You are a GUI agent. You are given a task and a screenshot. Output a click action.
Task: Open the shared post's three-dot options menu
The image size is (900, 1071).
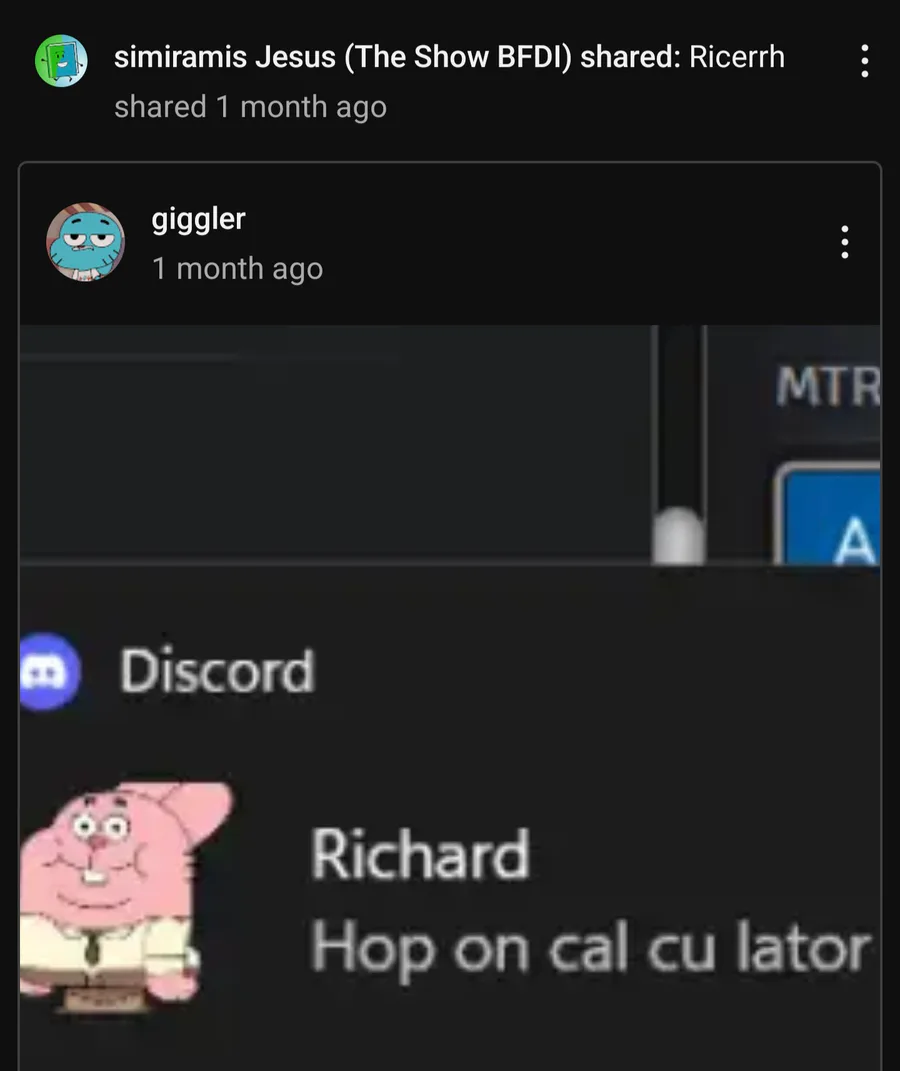coord(864,61)
